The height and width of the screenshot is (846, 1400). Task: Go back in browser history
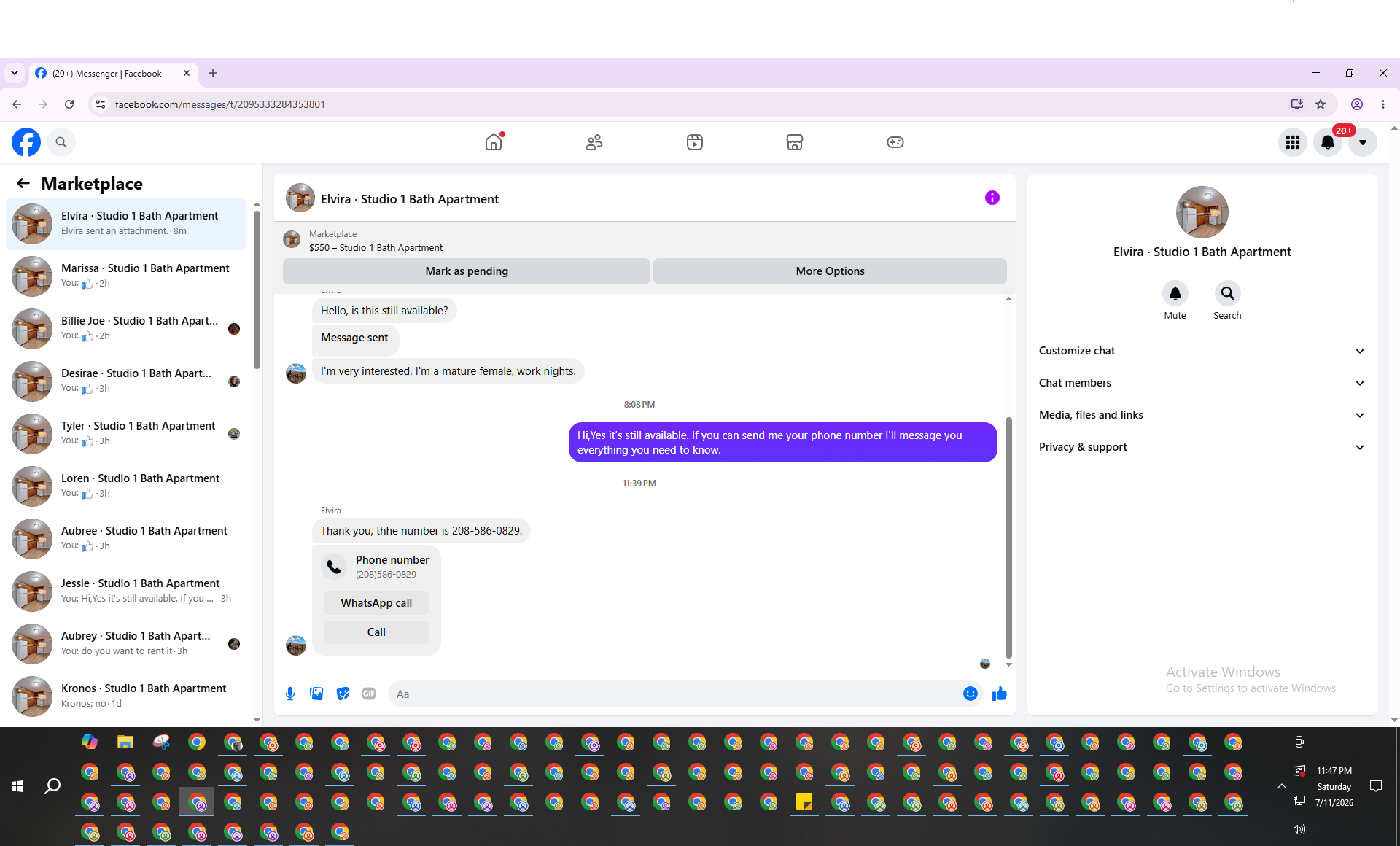pos(17,104)
